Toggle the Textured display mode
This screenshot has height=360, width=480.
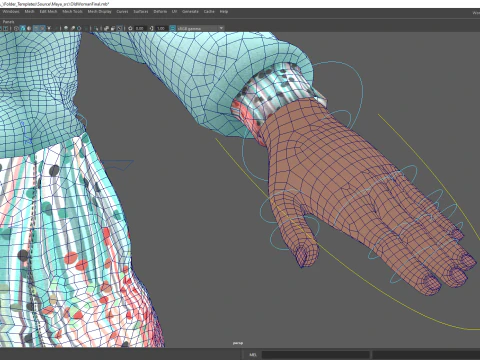(42, 28)
